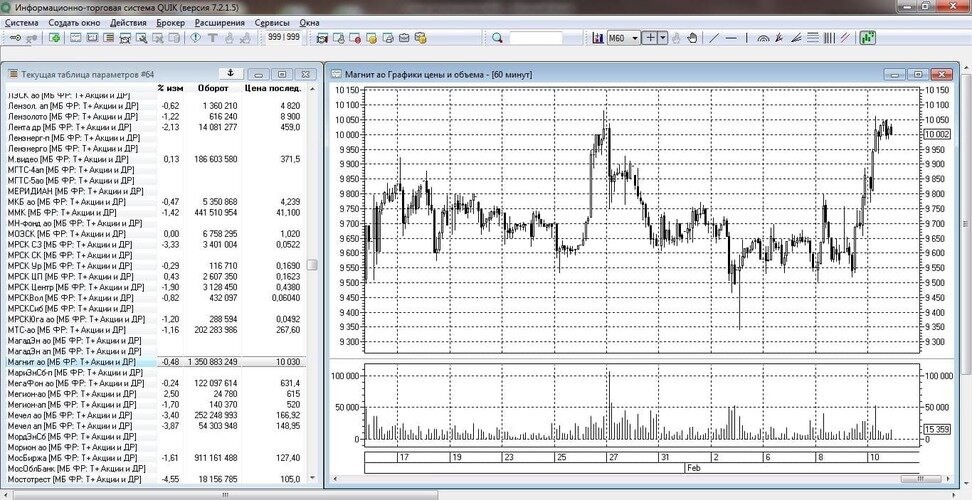The width and height of the screenshot is (972, 500).
Task: Click the window with red dot icon
Action: click(355, 38)
